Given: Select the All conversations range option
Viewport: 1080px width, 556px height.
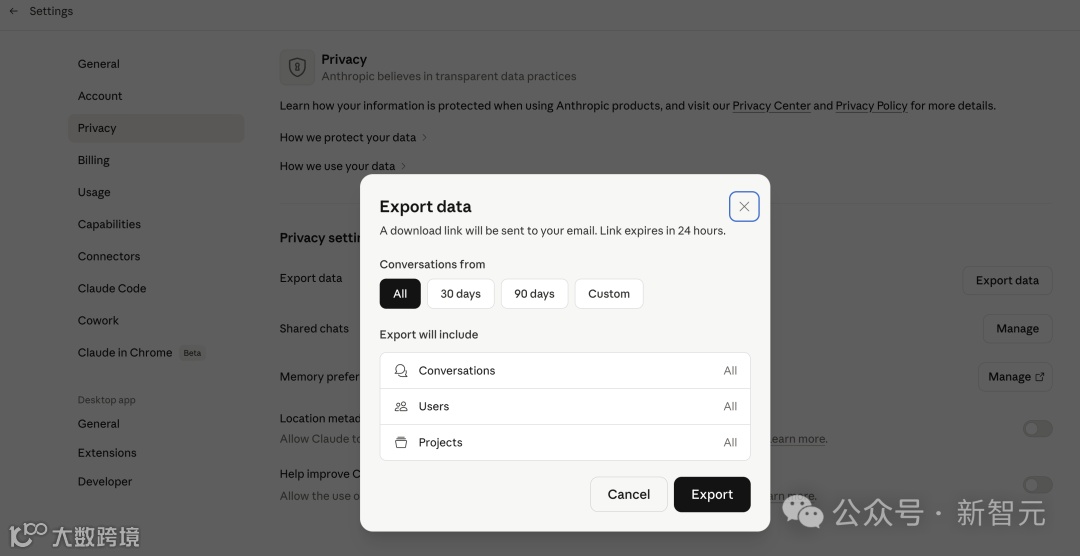Looking at the screenshot, I should tap(400, 294).
